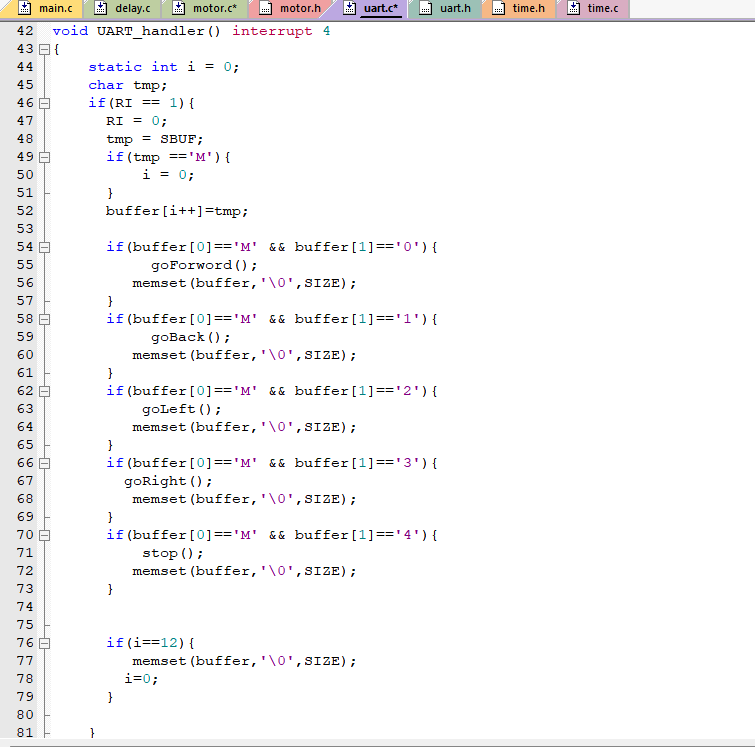Viewport: 755px width, 747px height.
Task: Click line number 42 in the gutter
Action: click(25, 31)
